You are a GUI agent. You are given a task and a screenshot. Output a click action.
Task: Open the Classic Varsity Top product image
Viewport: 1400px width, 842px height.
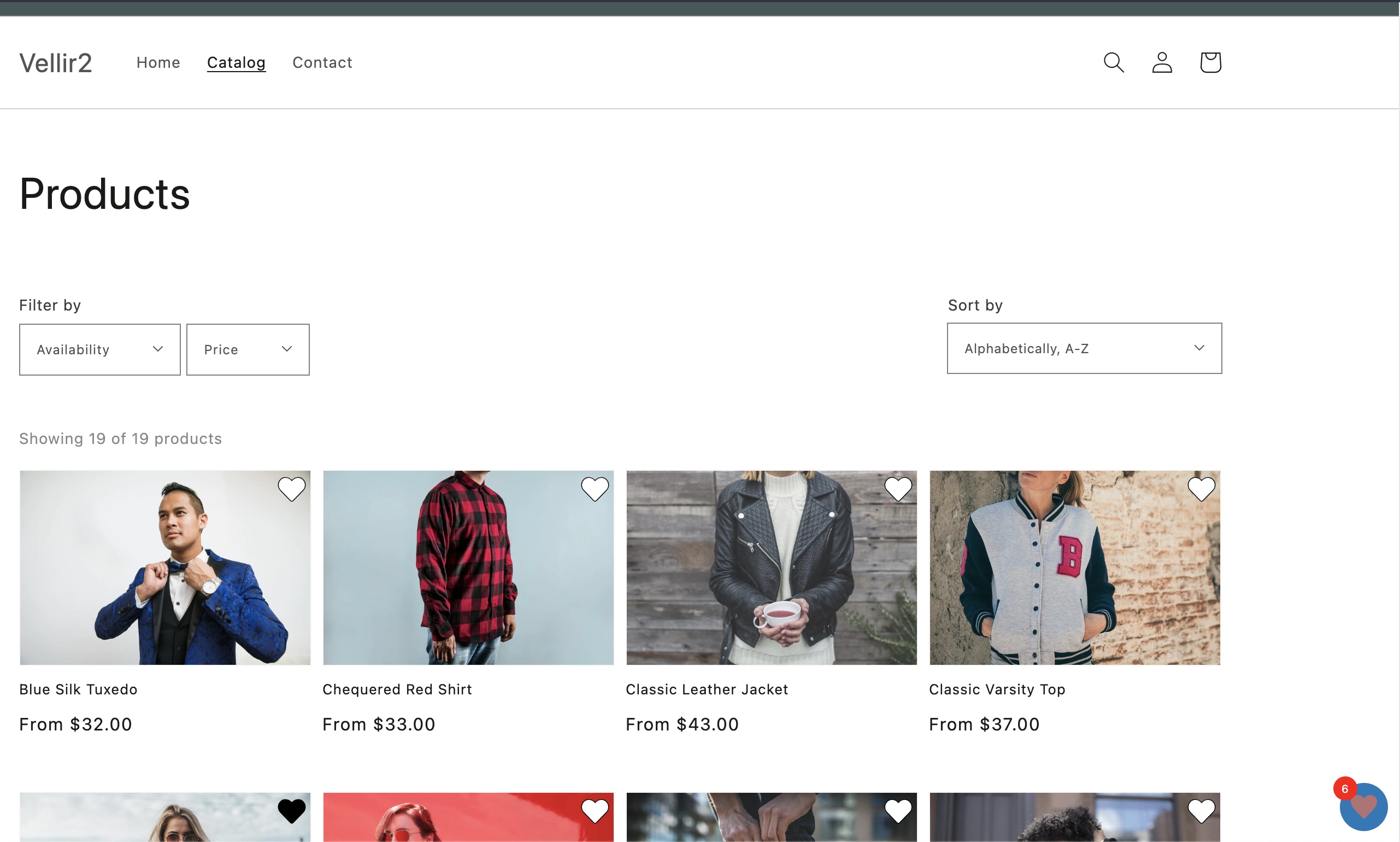click(x=1074, y=568)
